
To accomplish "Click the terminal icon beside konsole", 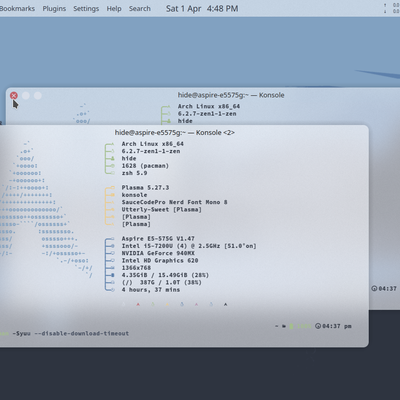I will coord(113,195).
